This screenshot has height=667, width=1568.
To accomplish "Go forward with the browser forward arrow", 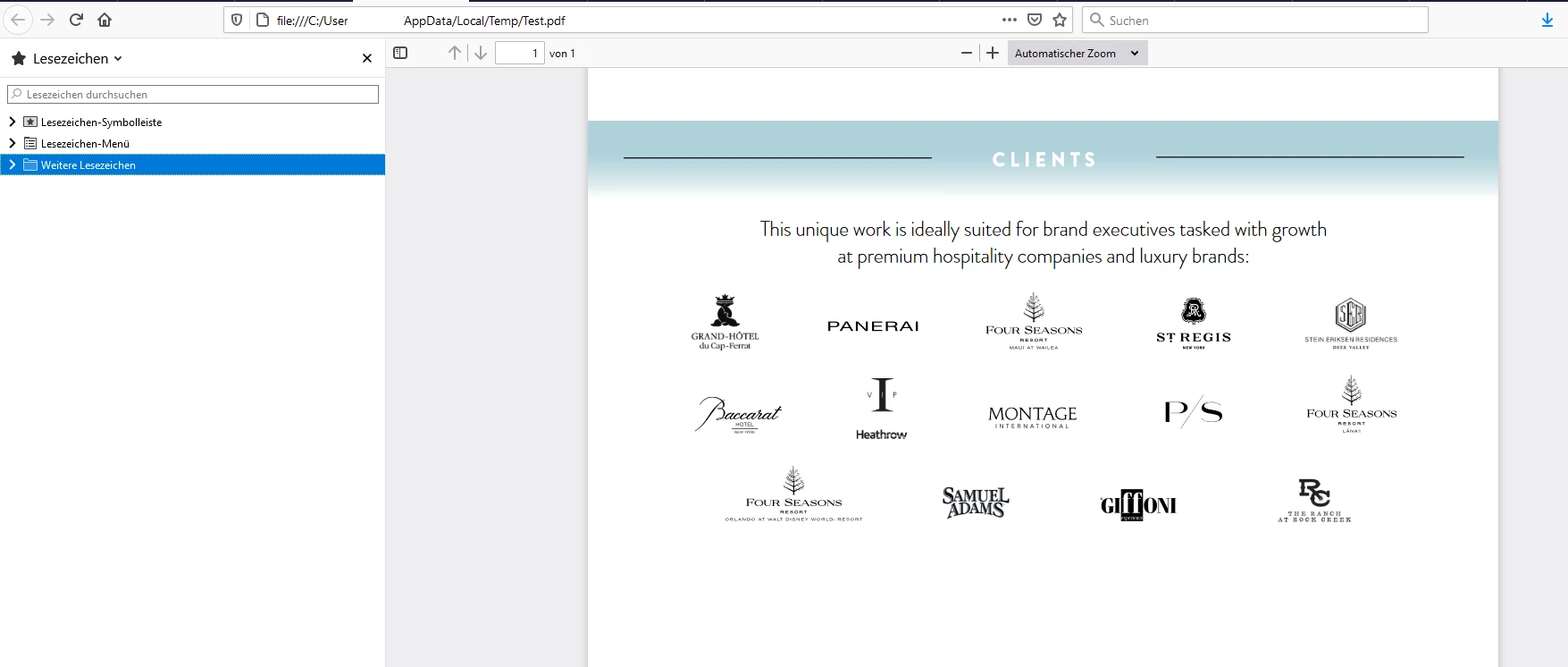I will pos(47,20).
